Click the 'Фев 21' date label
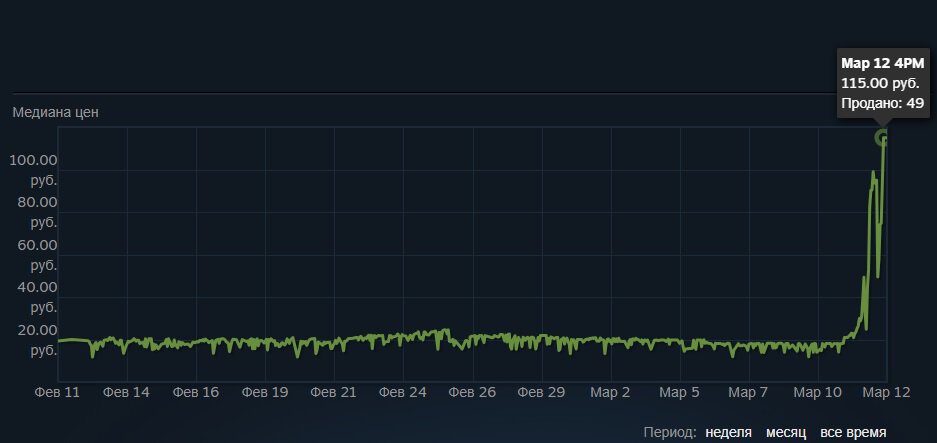The image size is (937, 443). [334, 392]
